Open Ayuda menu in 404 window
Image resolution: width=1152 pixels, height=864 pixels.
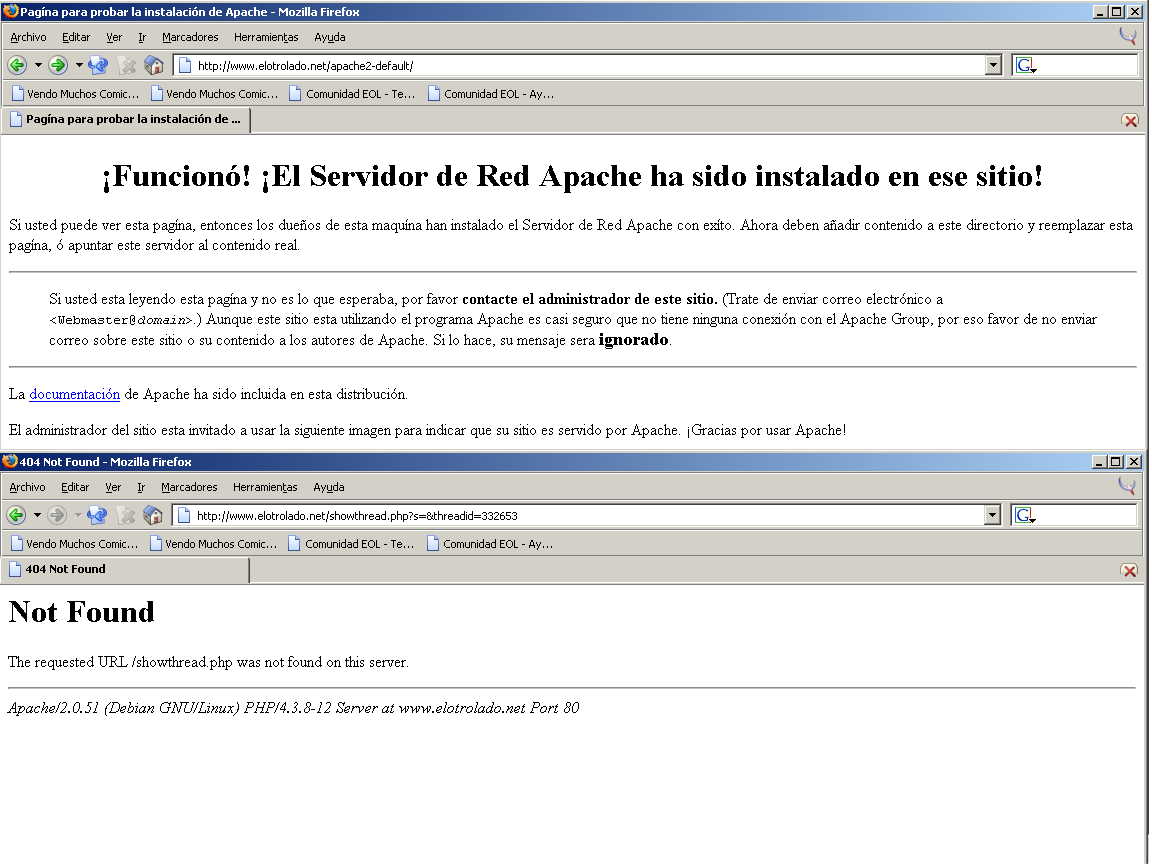point(328,486)
